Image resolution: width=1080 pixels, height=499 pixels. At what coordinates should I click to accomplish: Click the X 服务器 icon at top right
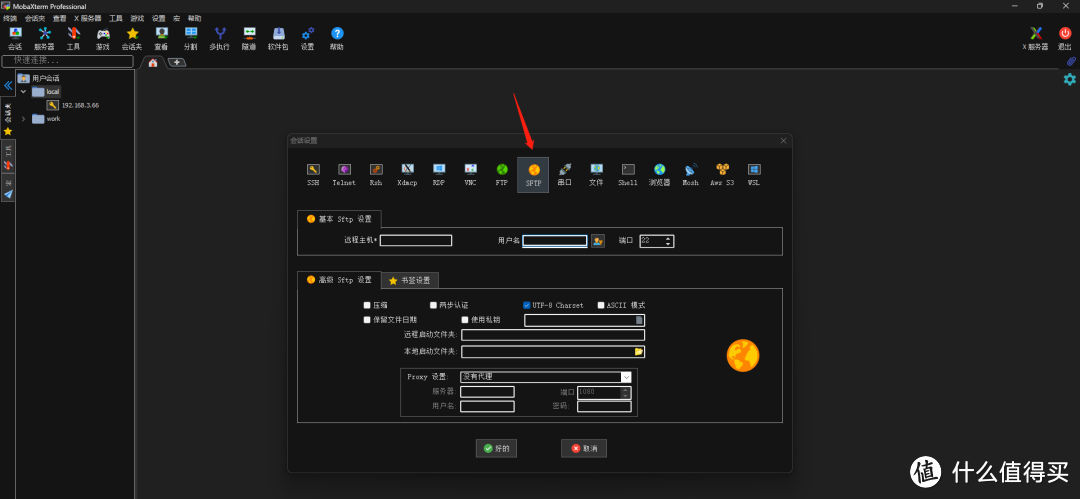pyautogui.click(x=1035, y=39)
